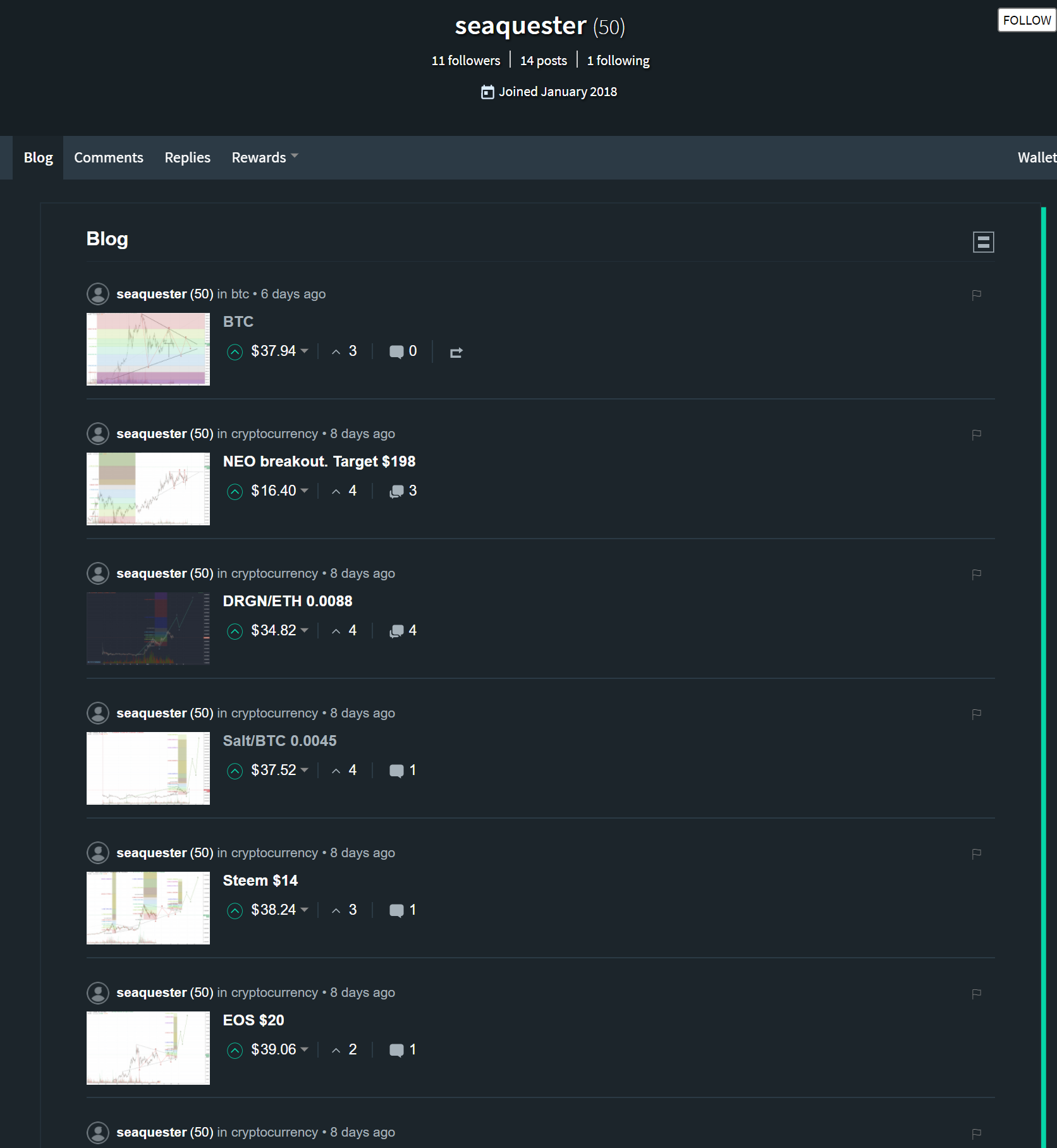Click the FOLLOW button
The image size is (1057, 1148).
point(1027,20)
